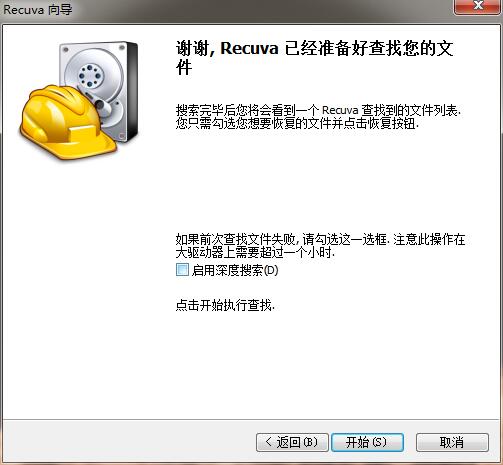This screenshot has width=503, height=465.
Task: Cancel the wizard with 取消 button
Action: pyautogui.click(x=452, y=442)
